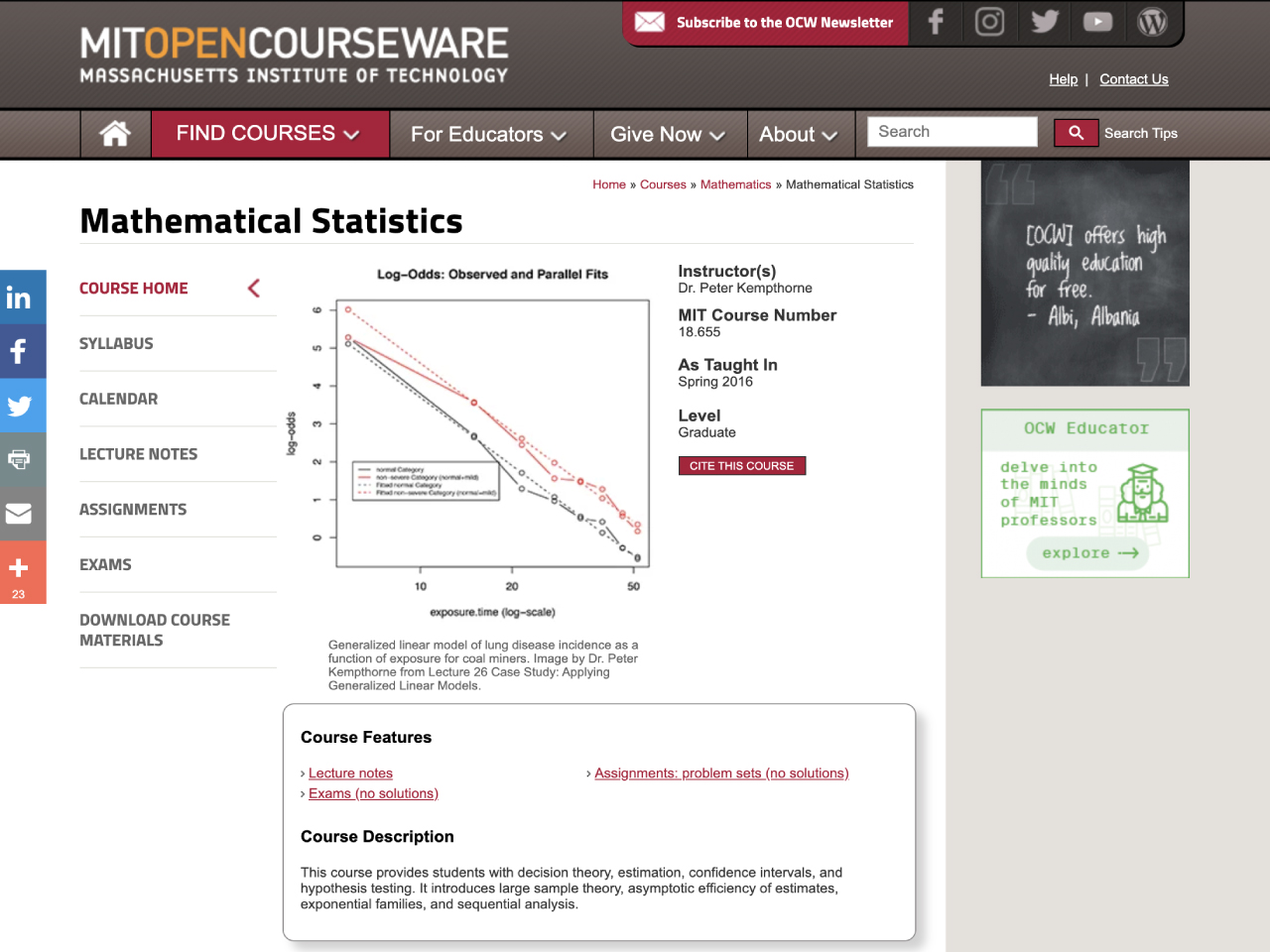Viewport: 1270px width, 952px height.
Task: Open Assignments: problem sets link
Action: pos(721,773)
